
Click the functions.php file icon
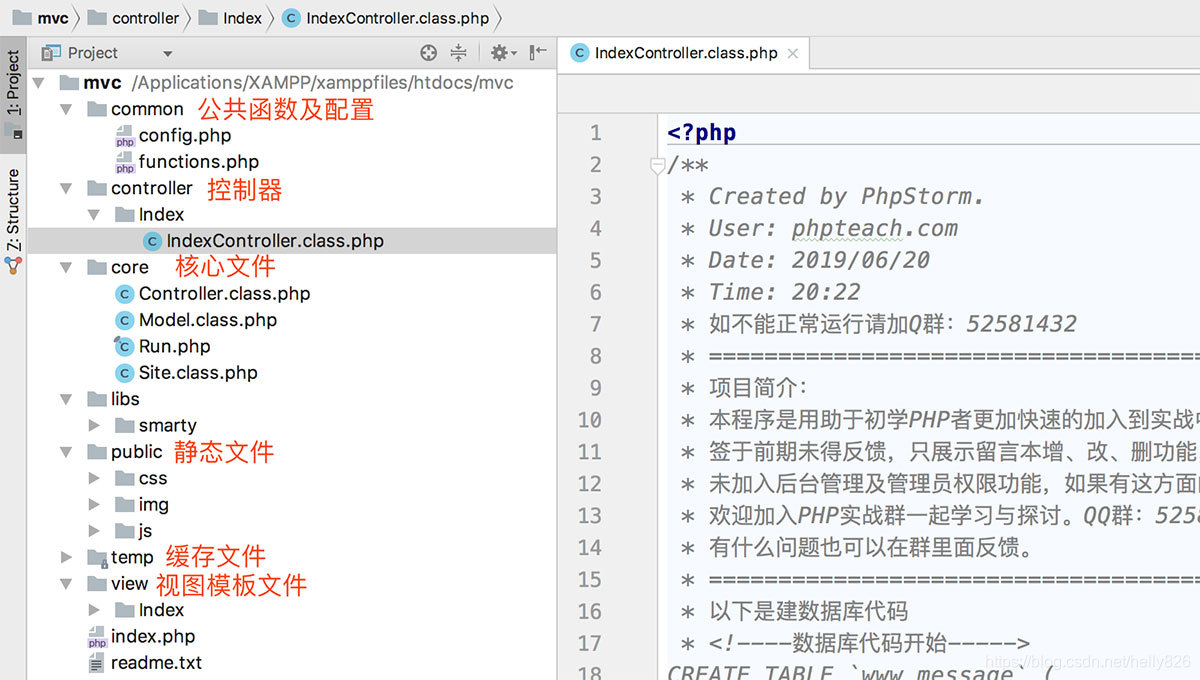[x=125, y=162]
